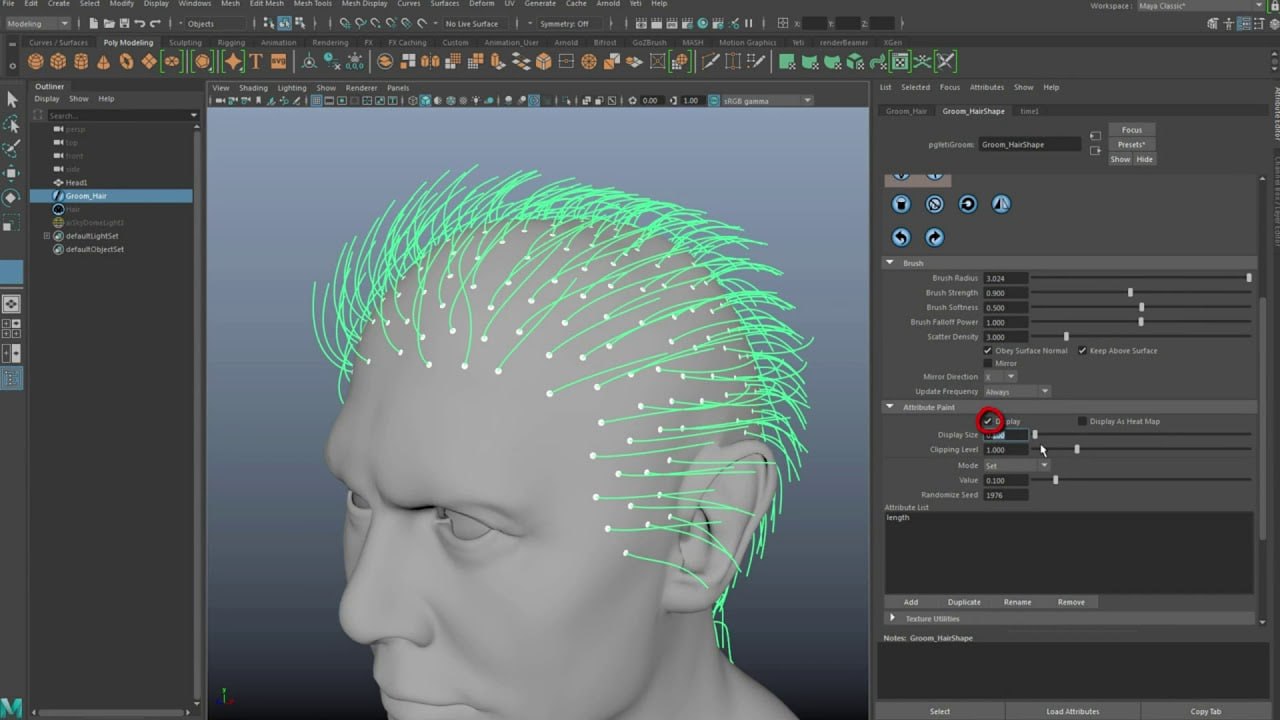
Task: Select Groom_Hair in the Outliner
Action: click(111, 196)
